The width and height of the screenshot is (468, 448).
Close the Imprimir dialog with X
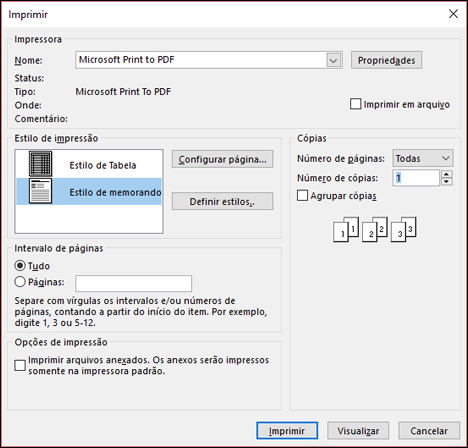(453, 14)
